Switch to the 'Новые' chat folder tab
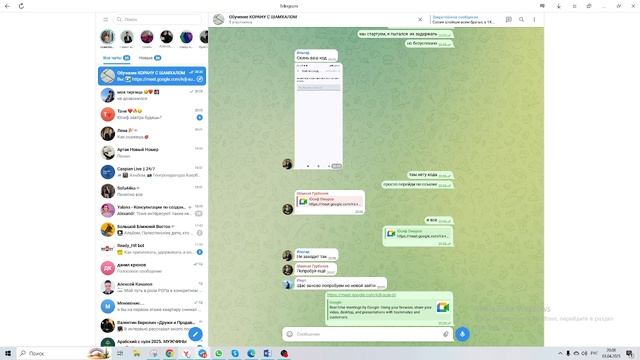Screen dimensions: 640x360 (150, 58)
